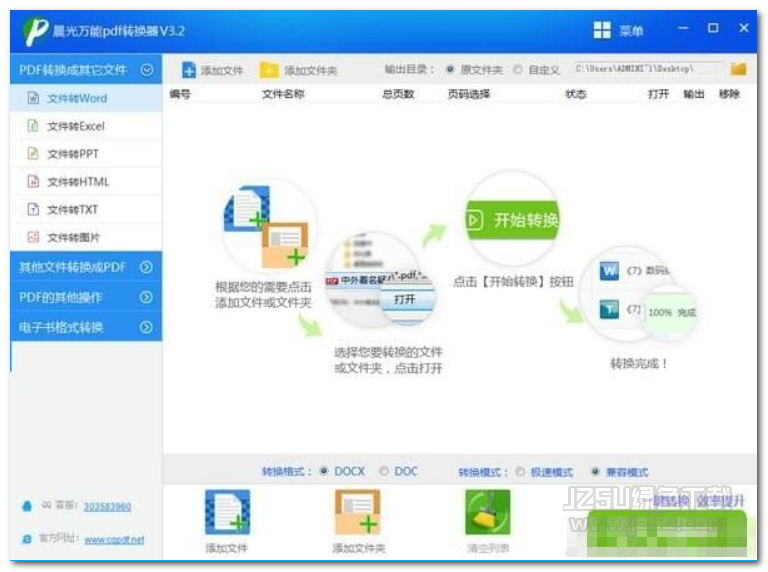
Task: Expand the 其他文件转换成PDF section arrow
Action: click(146, 267)
